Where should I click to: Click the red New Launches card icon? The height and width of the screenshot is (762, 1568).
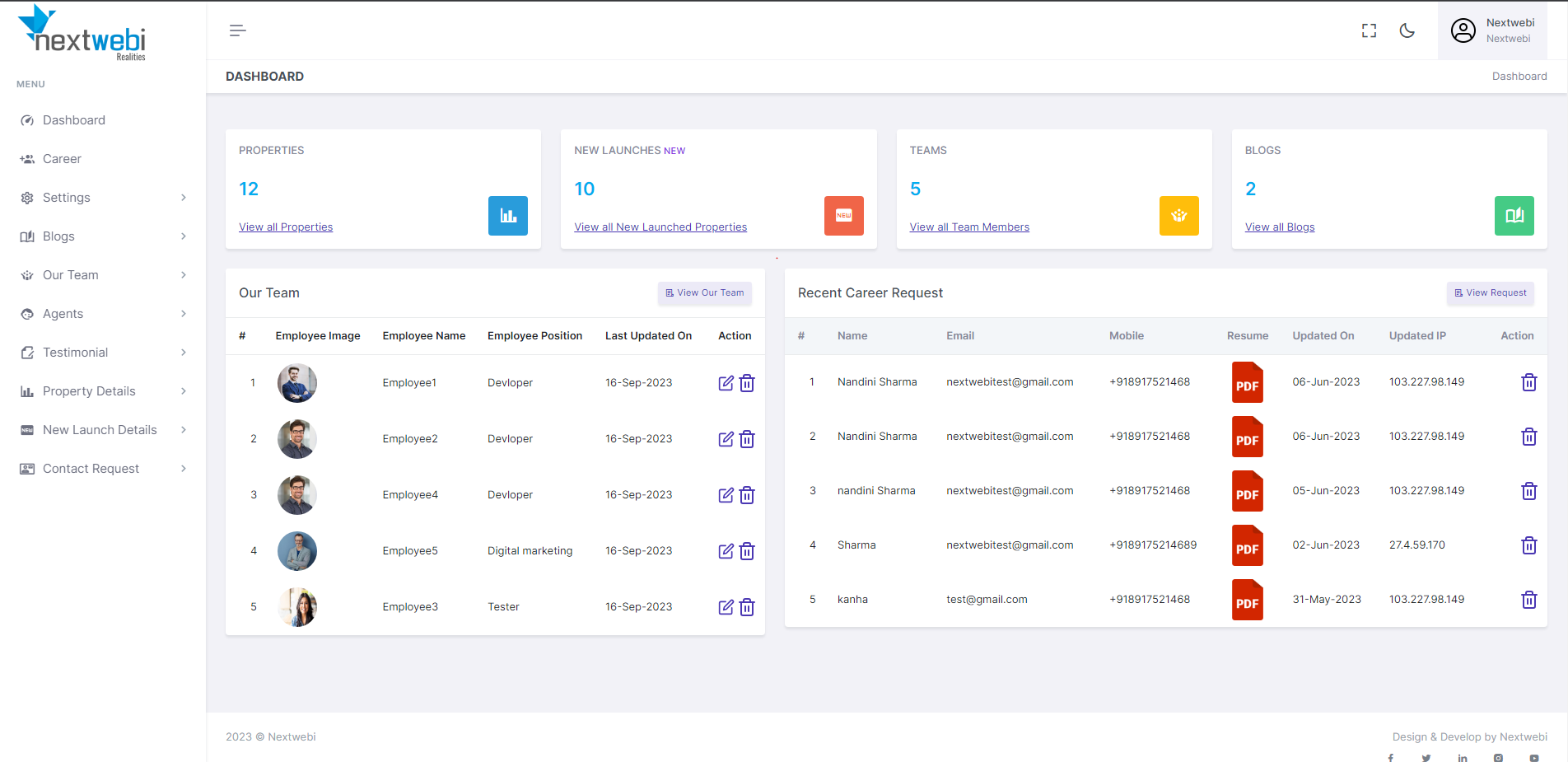[x=844, y=216]
